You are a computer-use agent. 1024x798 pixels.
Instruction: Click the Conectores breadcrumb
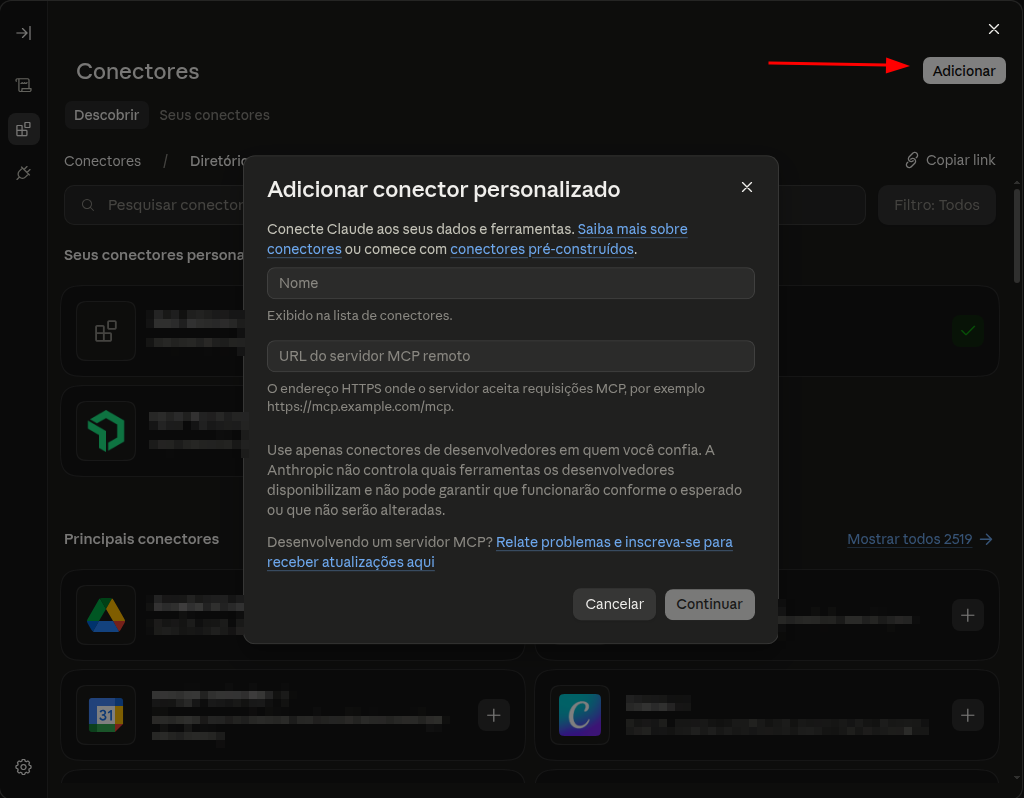(103, 161)
